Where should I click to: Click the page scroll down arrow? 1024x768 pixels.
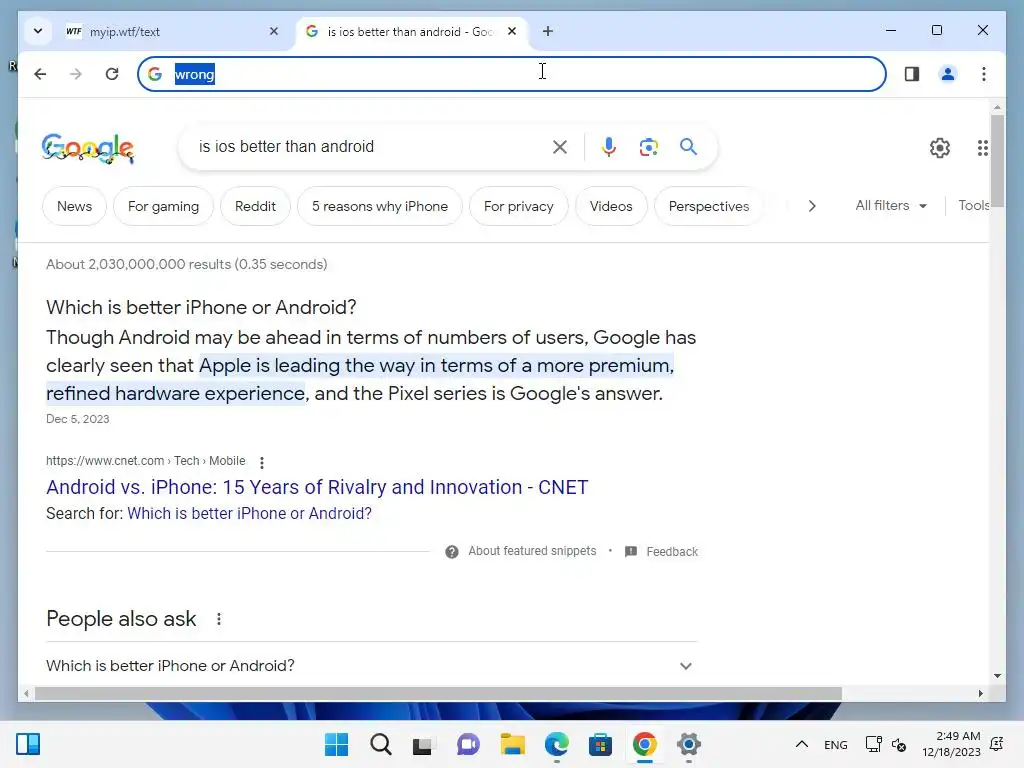click(997, 675)
